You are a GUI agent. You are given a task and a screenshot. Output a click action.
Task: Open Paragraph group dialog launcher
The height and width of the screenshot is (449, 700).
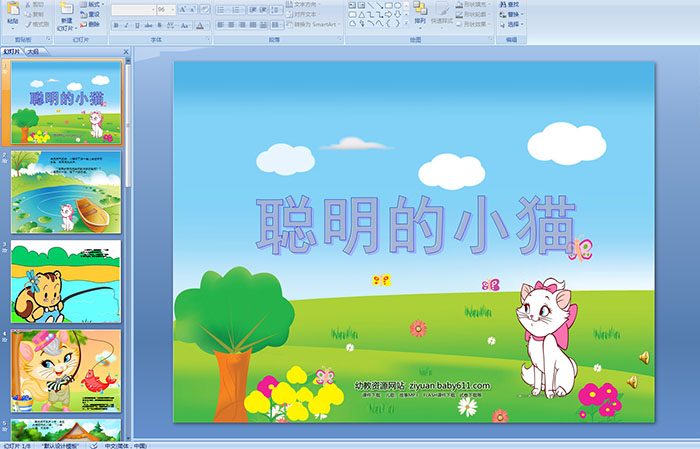tap(340, 40)
